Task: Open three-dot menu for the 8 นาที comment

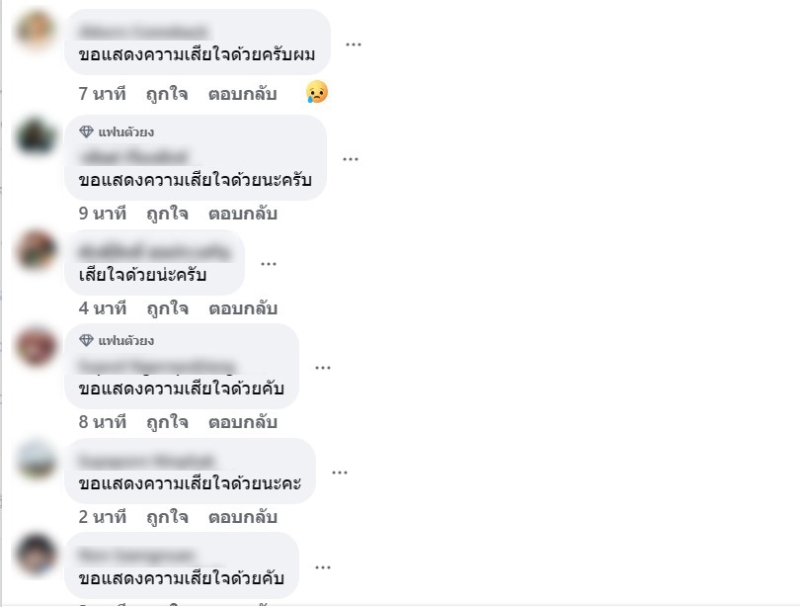Action: click(322, 368)
